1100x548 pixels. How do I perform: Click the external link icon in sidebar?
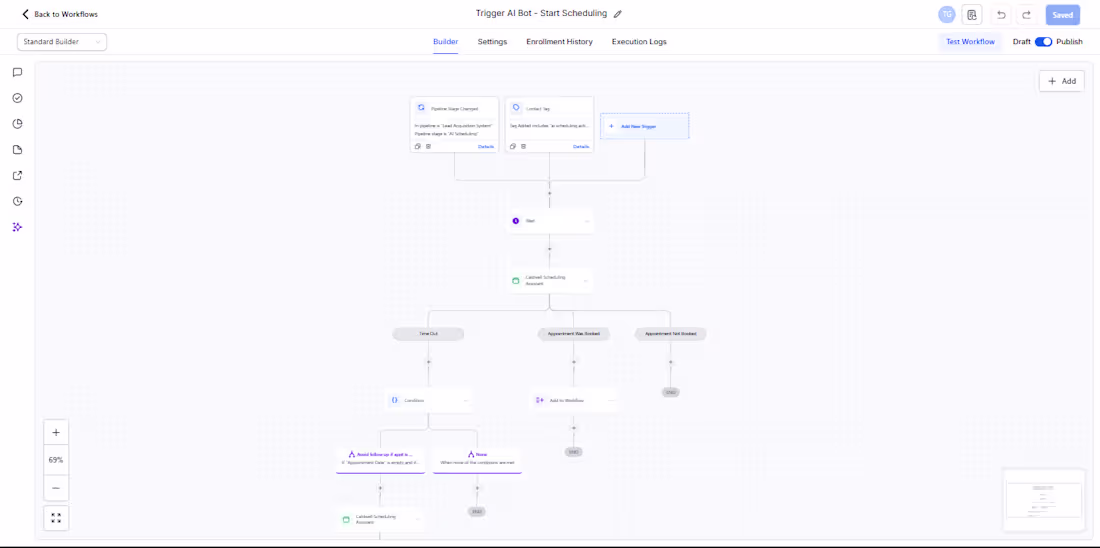(18, 175)
